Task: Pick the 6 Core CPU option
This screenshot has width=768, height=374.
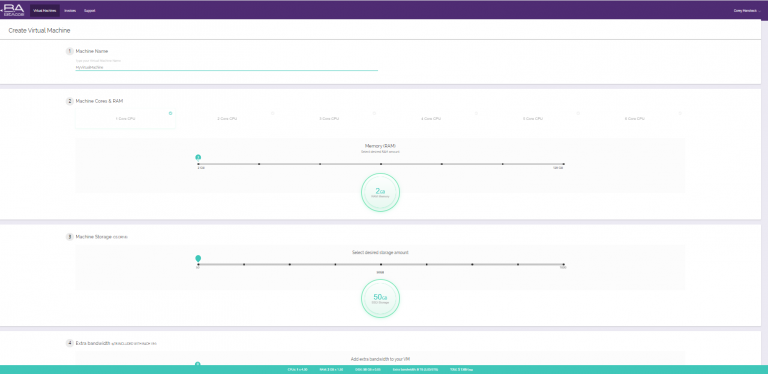Action: [635, 119]
